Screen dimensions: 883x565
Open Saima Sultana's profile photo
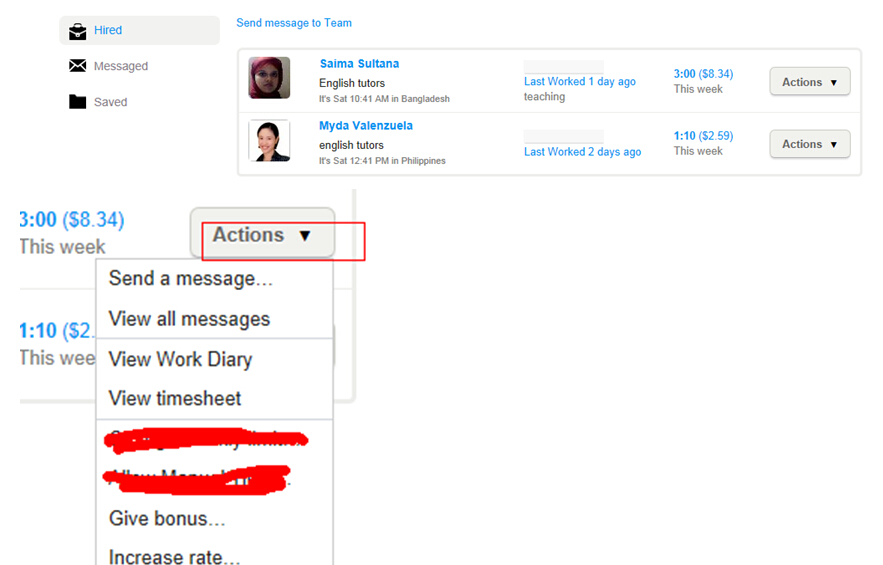269,78
